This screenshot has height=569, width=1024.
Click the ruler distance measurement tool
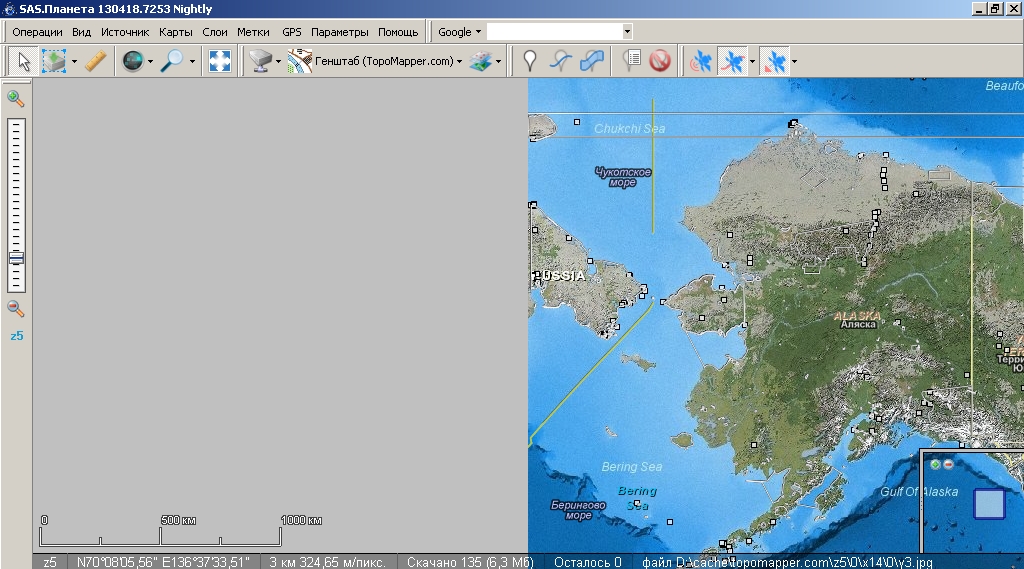tap(95, 62)
